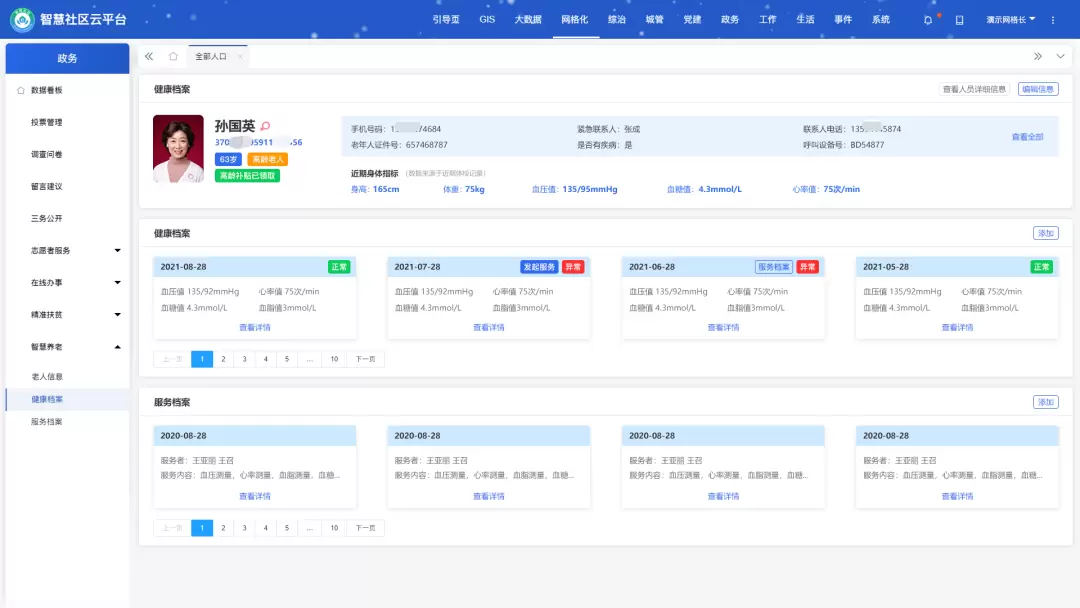1080x608 pixels.
Task: Open 老人信息 submenu item
Action: (x=47, y=377)
